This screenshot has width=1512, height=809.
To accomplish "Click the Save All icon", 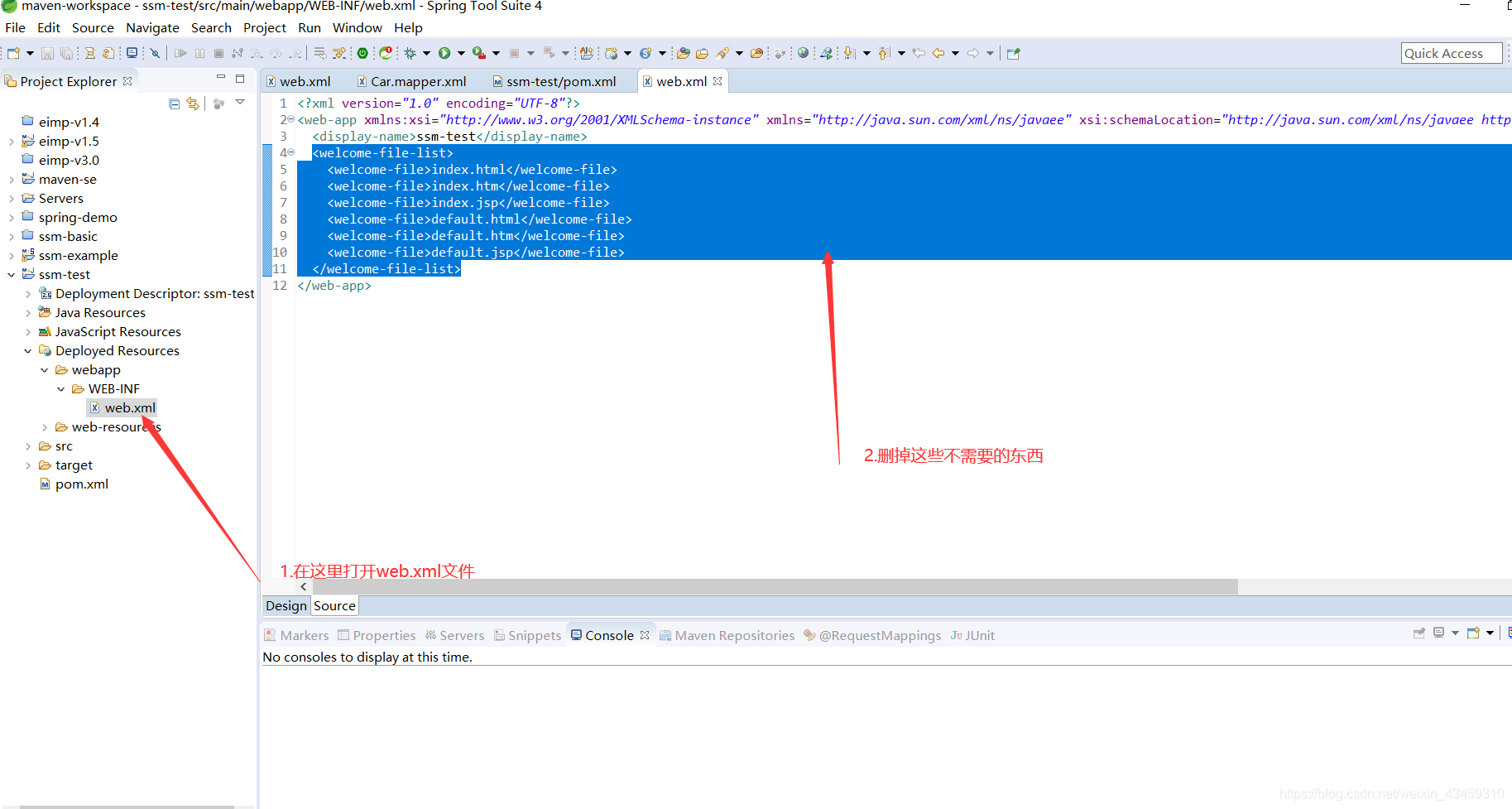I will tap(66, 53).
